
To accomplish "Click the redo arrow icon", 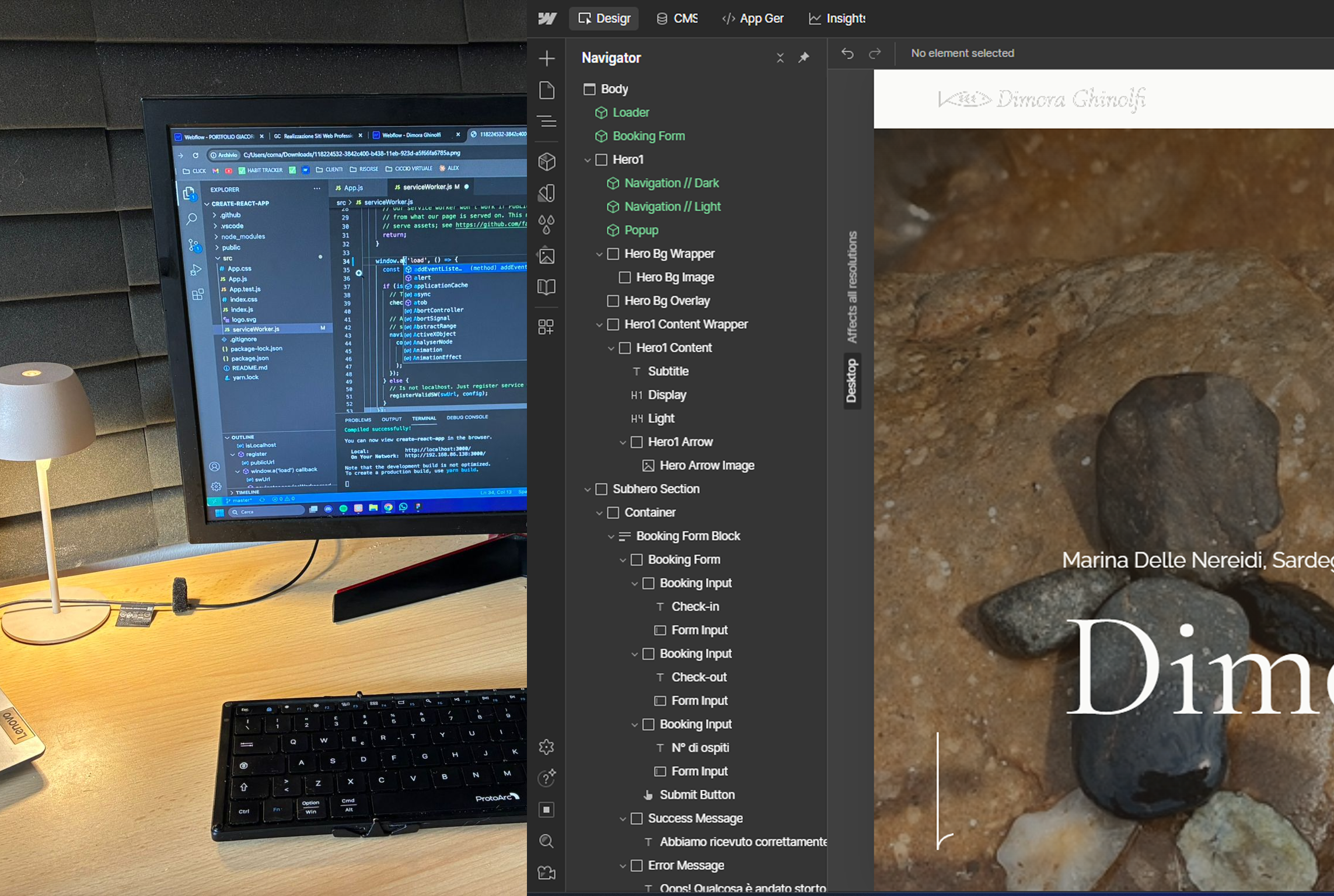I will (x=874, y=54).
